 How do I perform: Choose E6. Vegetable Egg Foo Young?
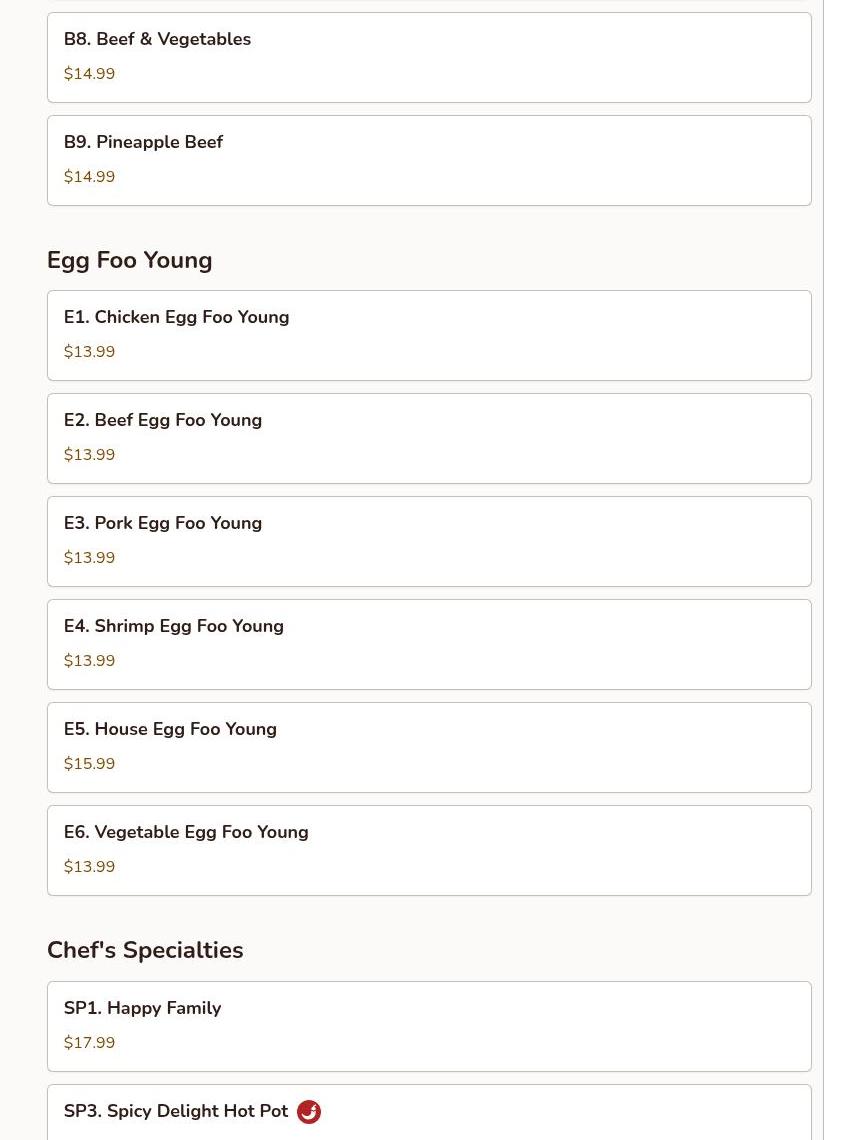click(x=428, y=850)
